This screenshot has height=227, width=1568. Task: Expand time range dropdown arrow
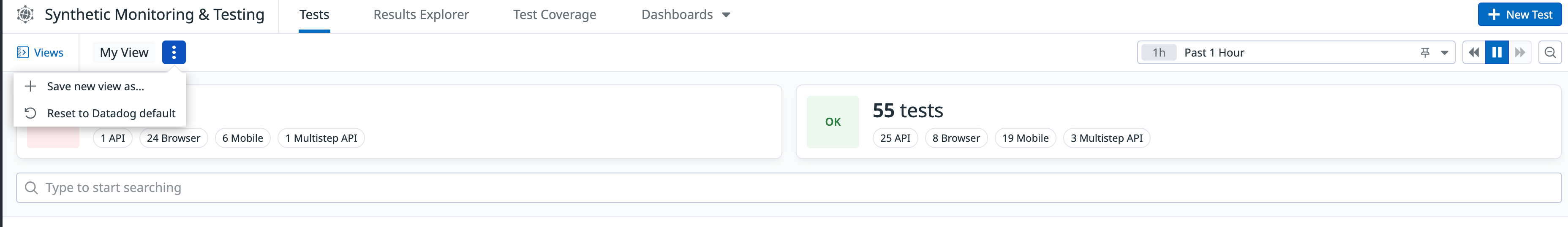(1444, 53)
